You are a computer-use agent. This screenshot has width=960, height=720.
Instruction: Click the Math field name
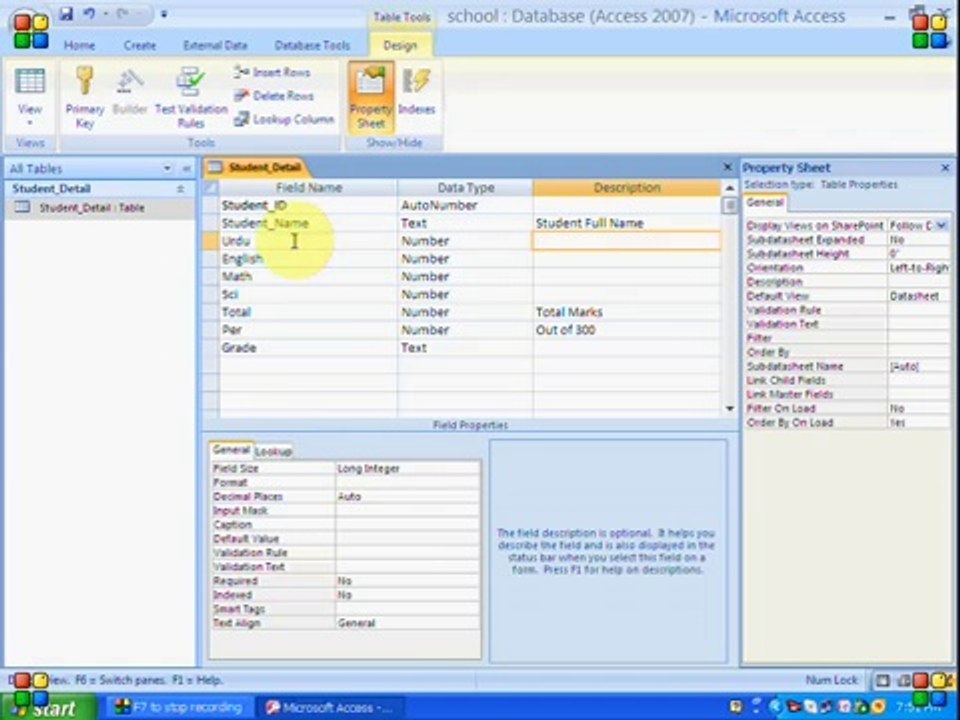point(237,276)
